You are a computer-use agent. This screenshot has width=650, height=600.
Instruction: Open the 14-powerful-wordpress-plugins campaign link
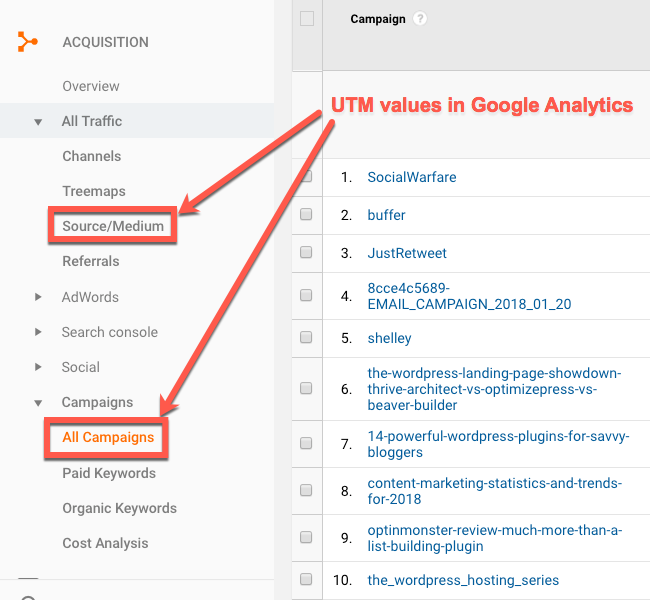point(498,444)
